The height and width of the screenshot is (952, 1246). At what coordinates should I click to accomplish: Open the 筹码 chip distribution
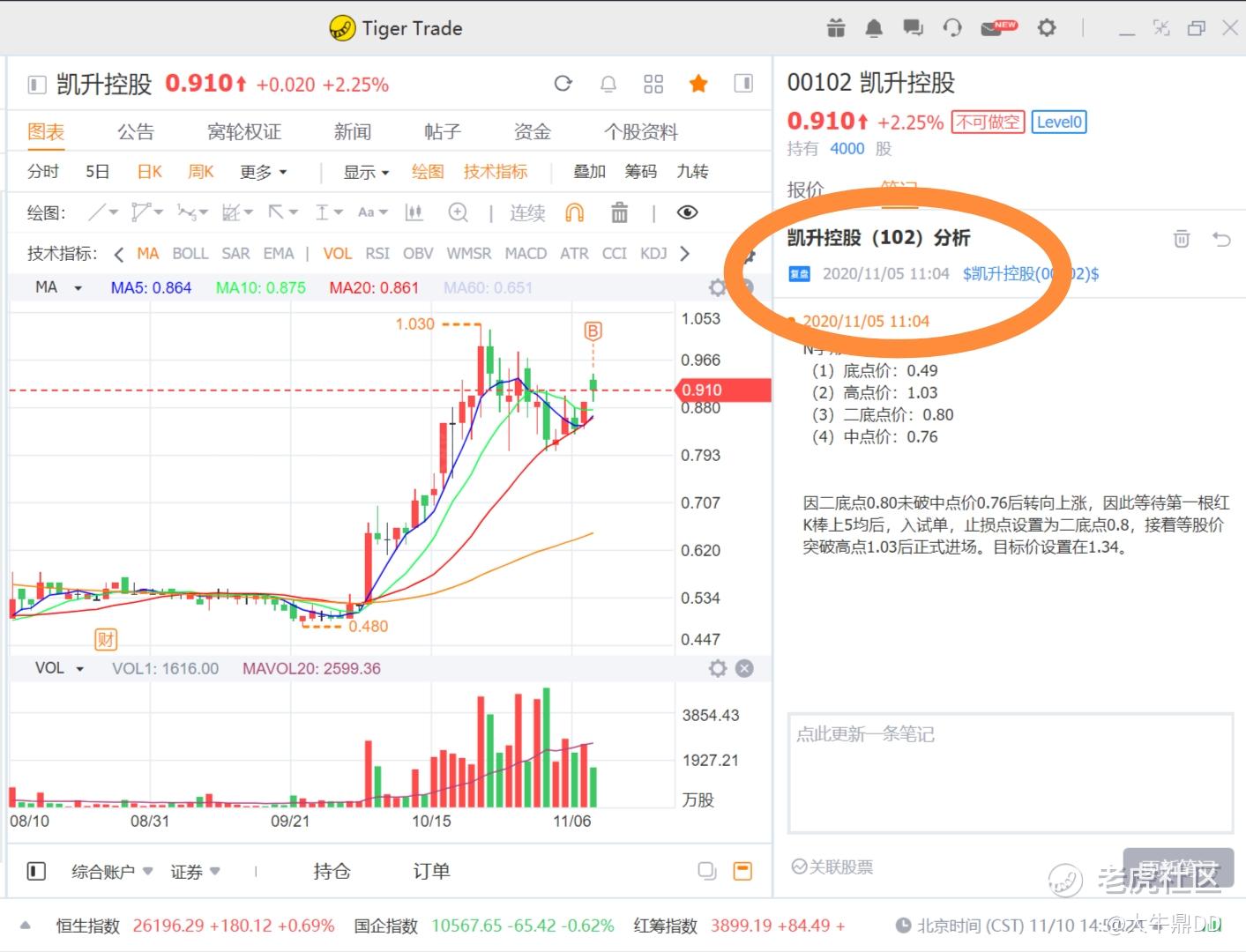(641, 172)
